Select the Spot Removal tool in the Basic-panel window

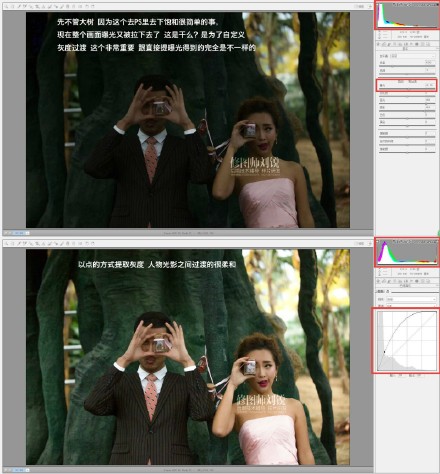(49, 6)
